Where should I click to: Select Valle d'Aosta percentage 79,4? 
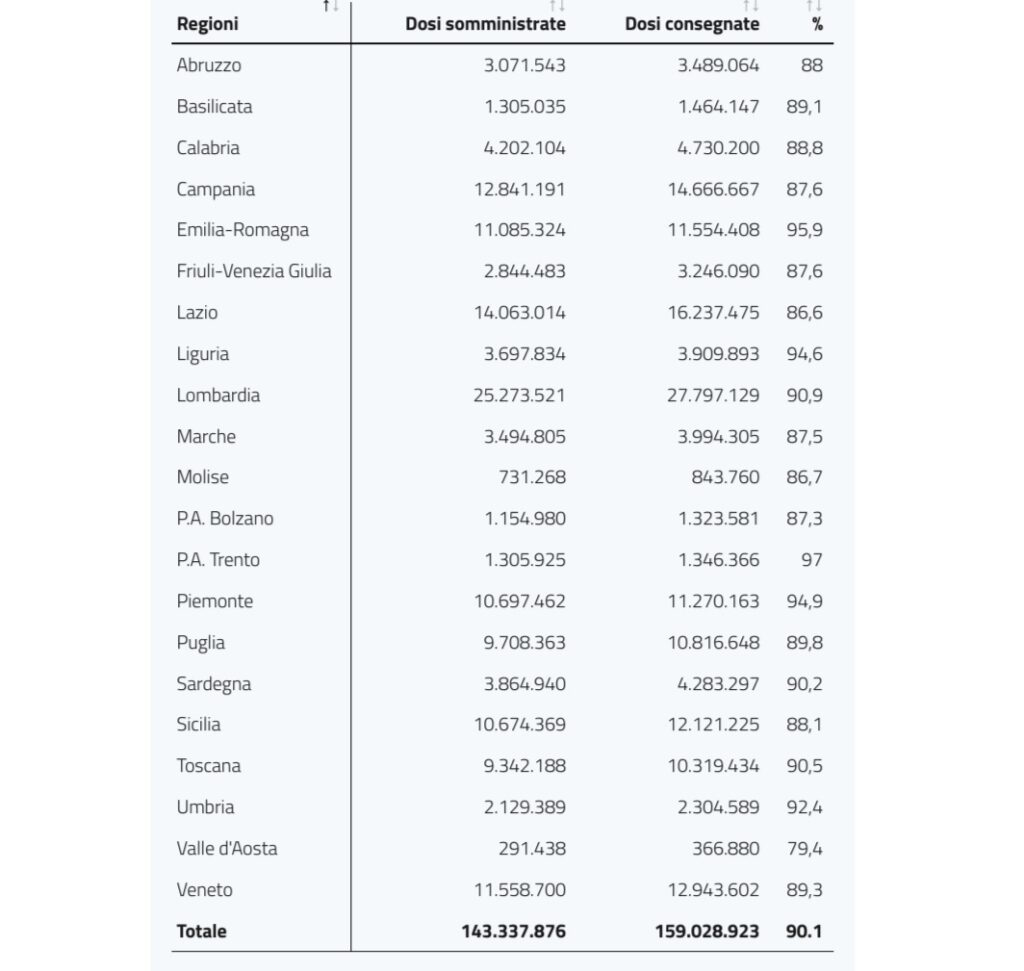pos(805,849)
